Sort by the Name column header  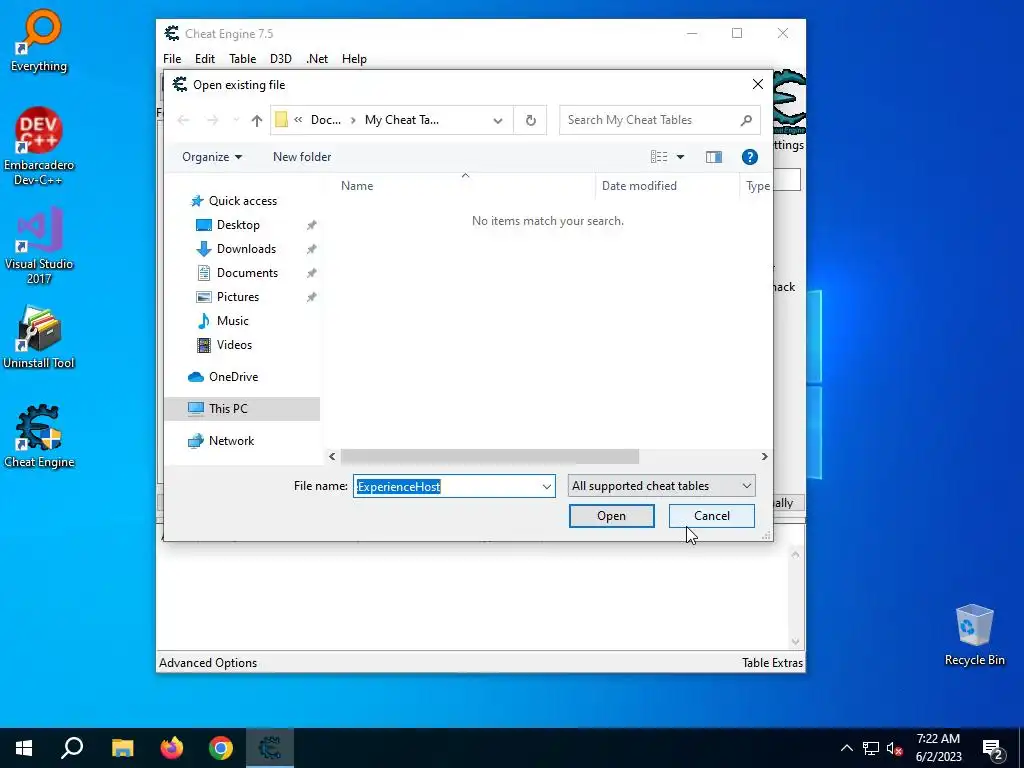[x=357, y=186]
